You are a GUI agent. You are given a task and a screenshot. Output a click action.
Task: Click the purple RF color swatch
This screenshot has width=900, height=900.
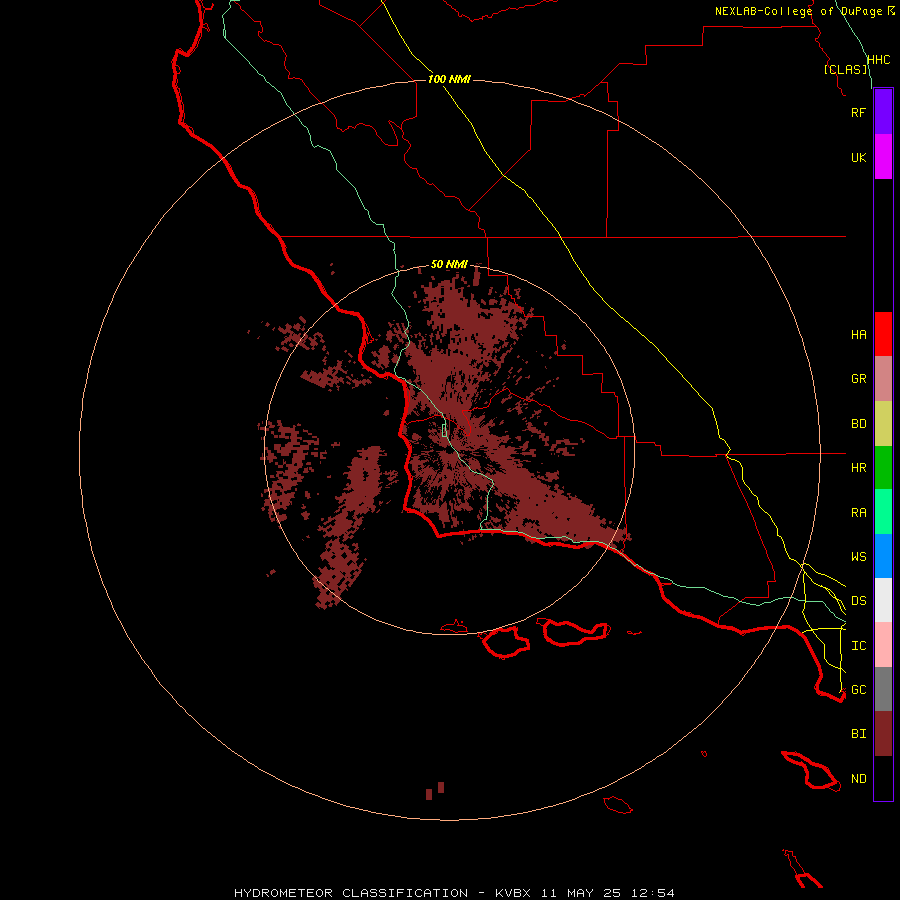click(x=883, y=112)
